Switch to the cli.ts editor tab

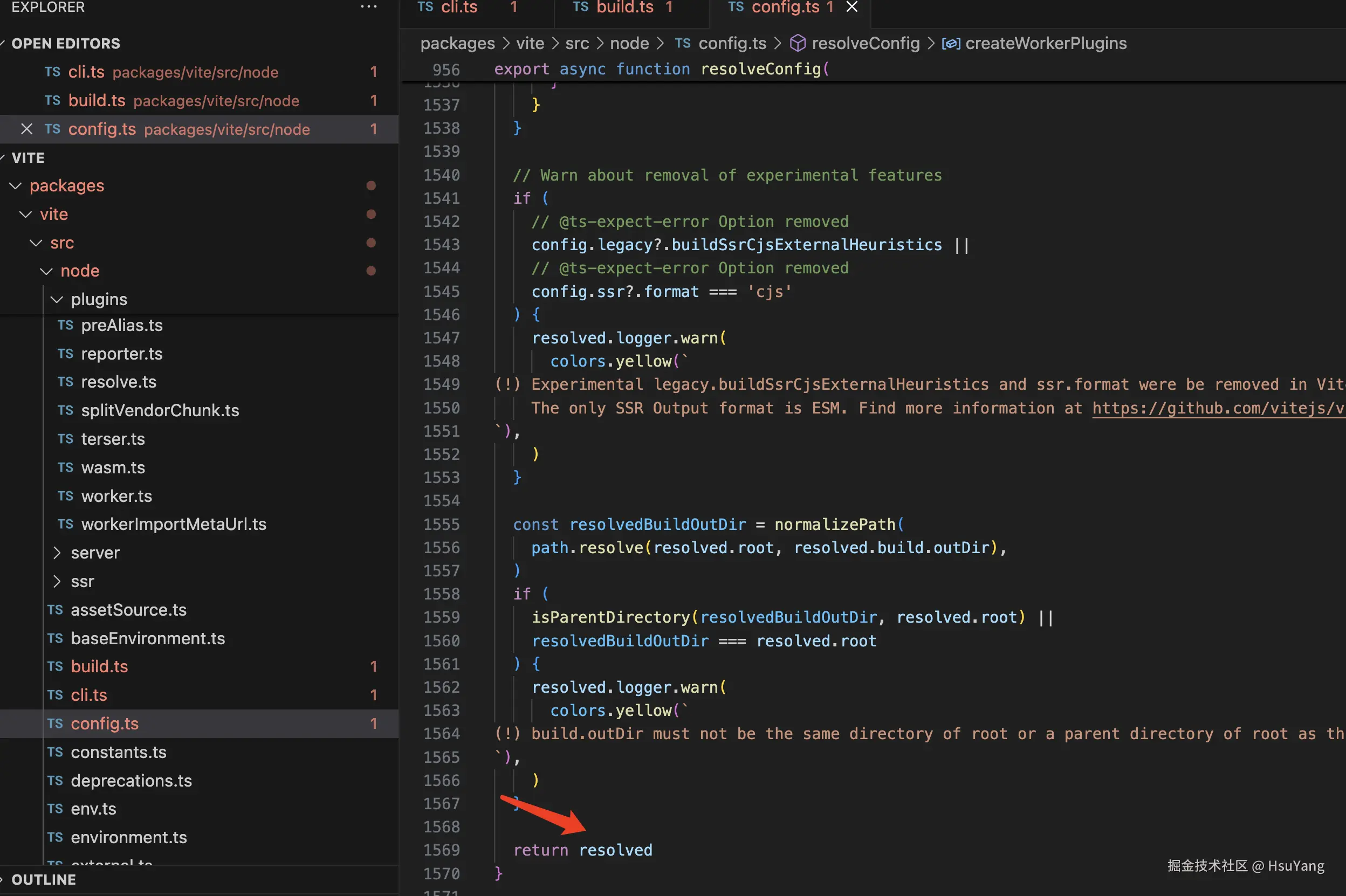point(459,7)
